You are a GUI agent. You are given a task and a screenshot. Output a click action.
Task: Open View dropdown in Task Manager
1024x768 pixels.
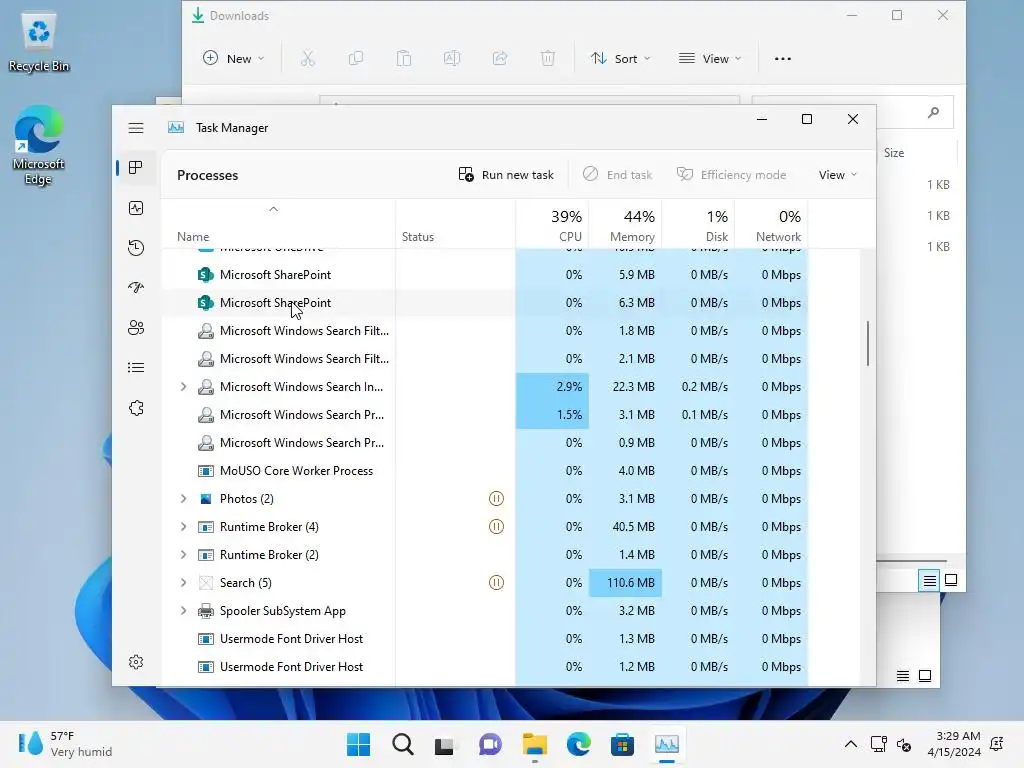[837, 174]
